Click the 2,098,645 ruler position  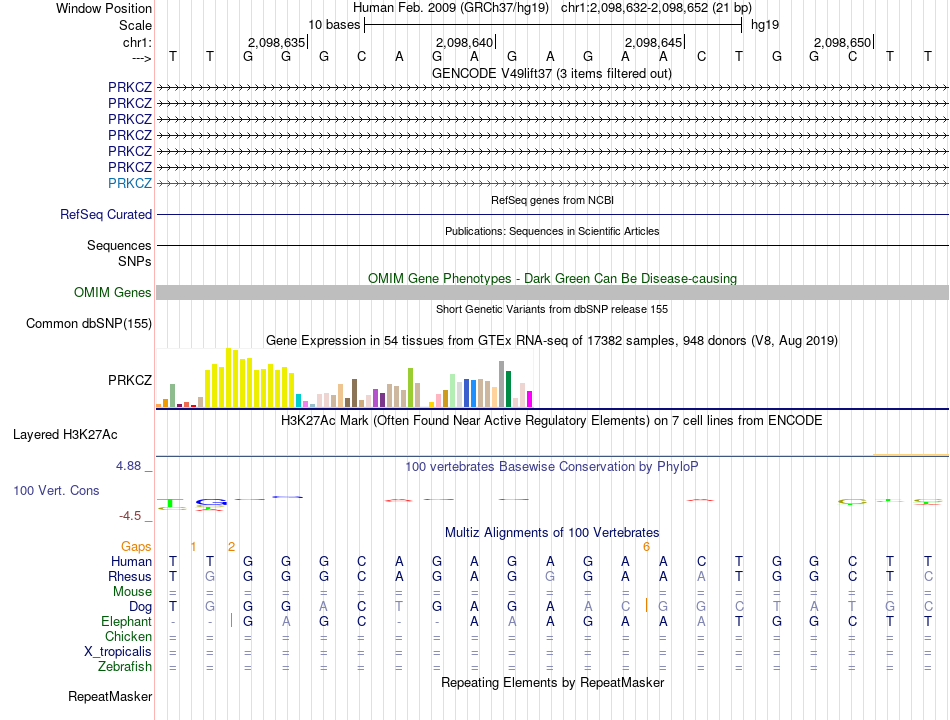point(653,42)
